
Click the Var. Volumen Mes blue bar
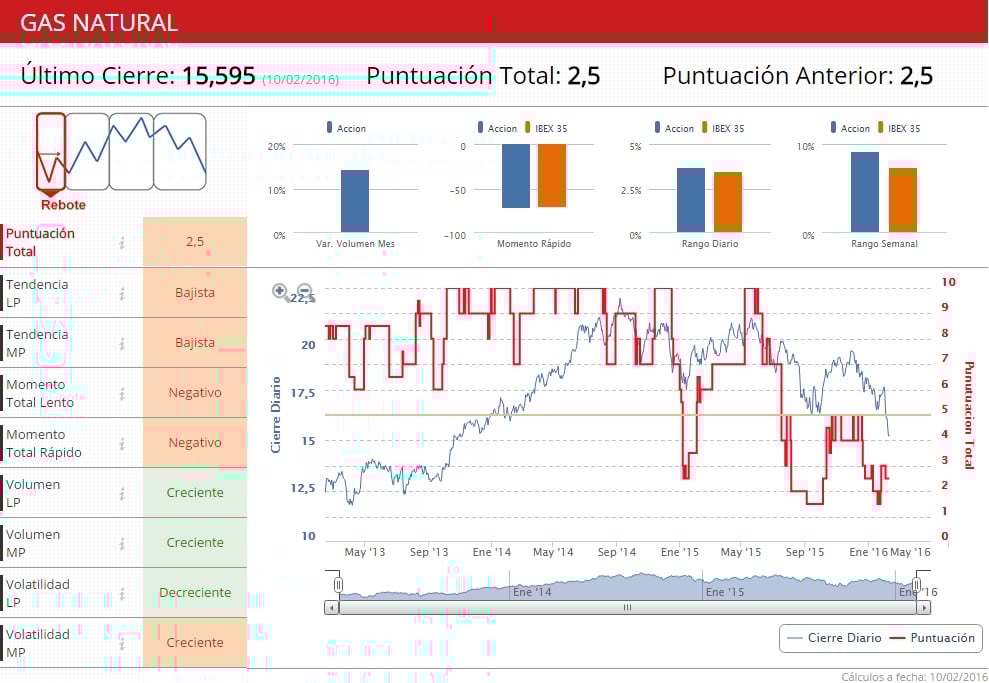tap(355, 201)
